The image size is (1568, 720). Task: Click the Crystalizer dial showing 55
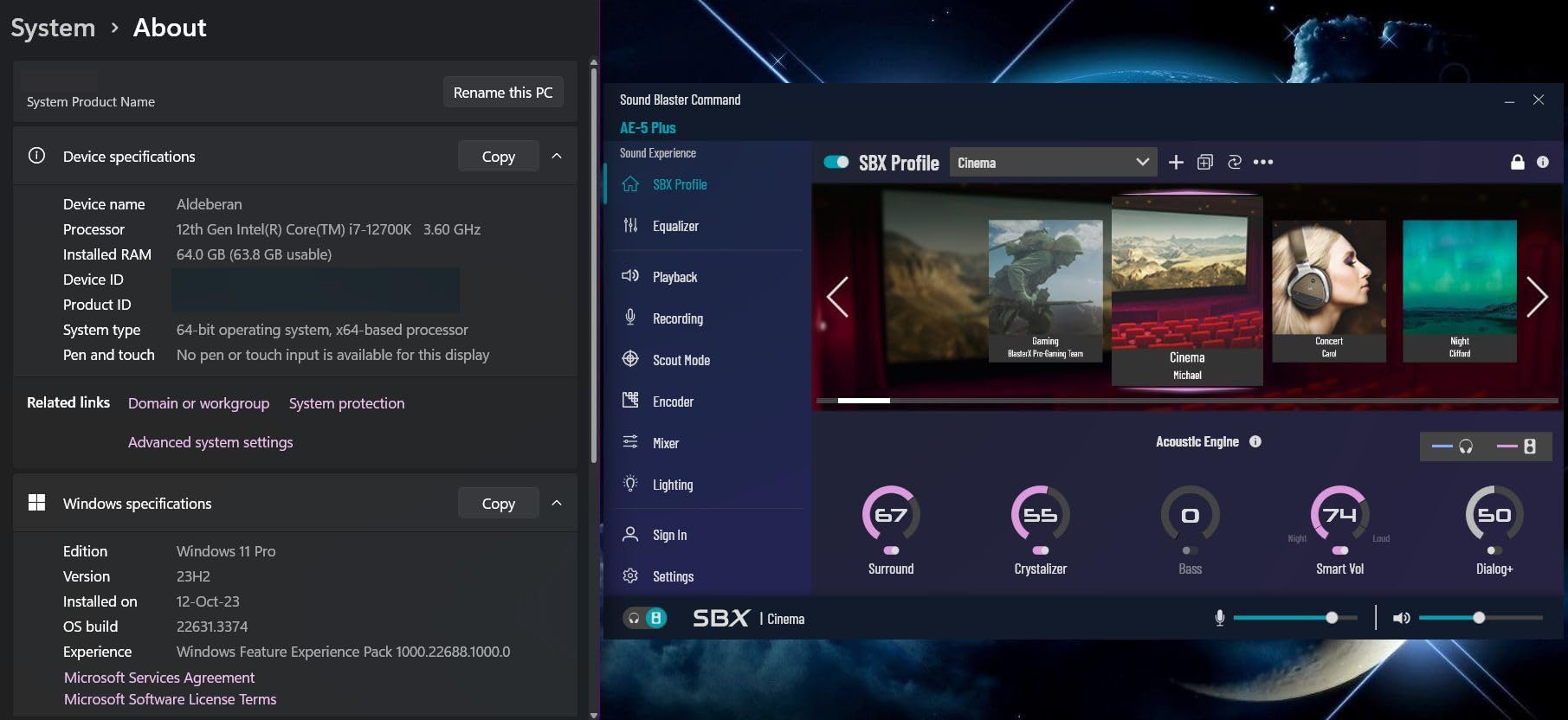[x=1041, y=515]
